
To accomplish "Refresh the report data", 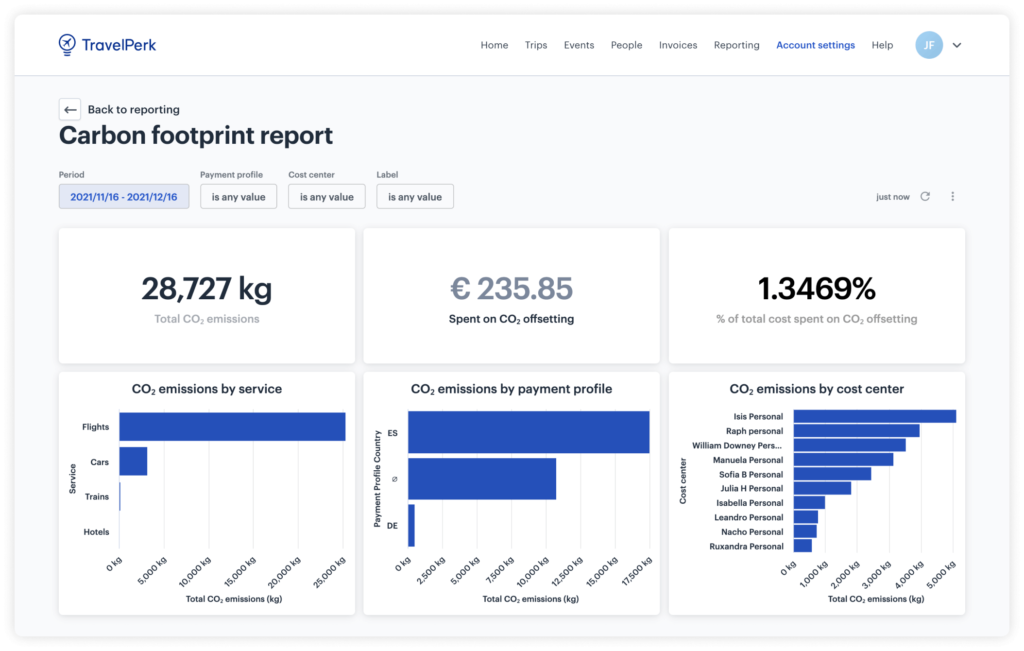I will point(925,197).
